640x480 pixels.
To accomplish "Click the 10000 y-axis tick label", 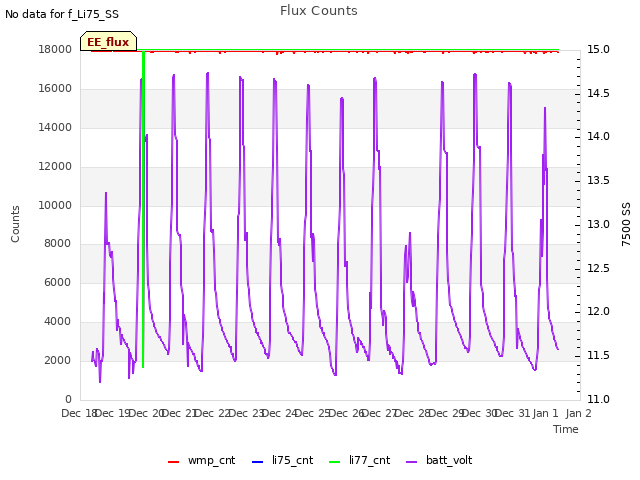I will tap(55, 205).
